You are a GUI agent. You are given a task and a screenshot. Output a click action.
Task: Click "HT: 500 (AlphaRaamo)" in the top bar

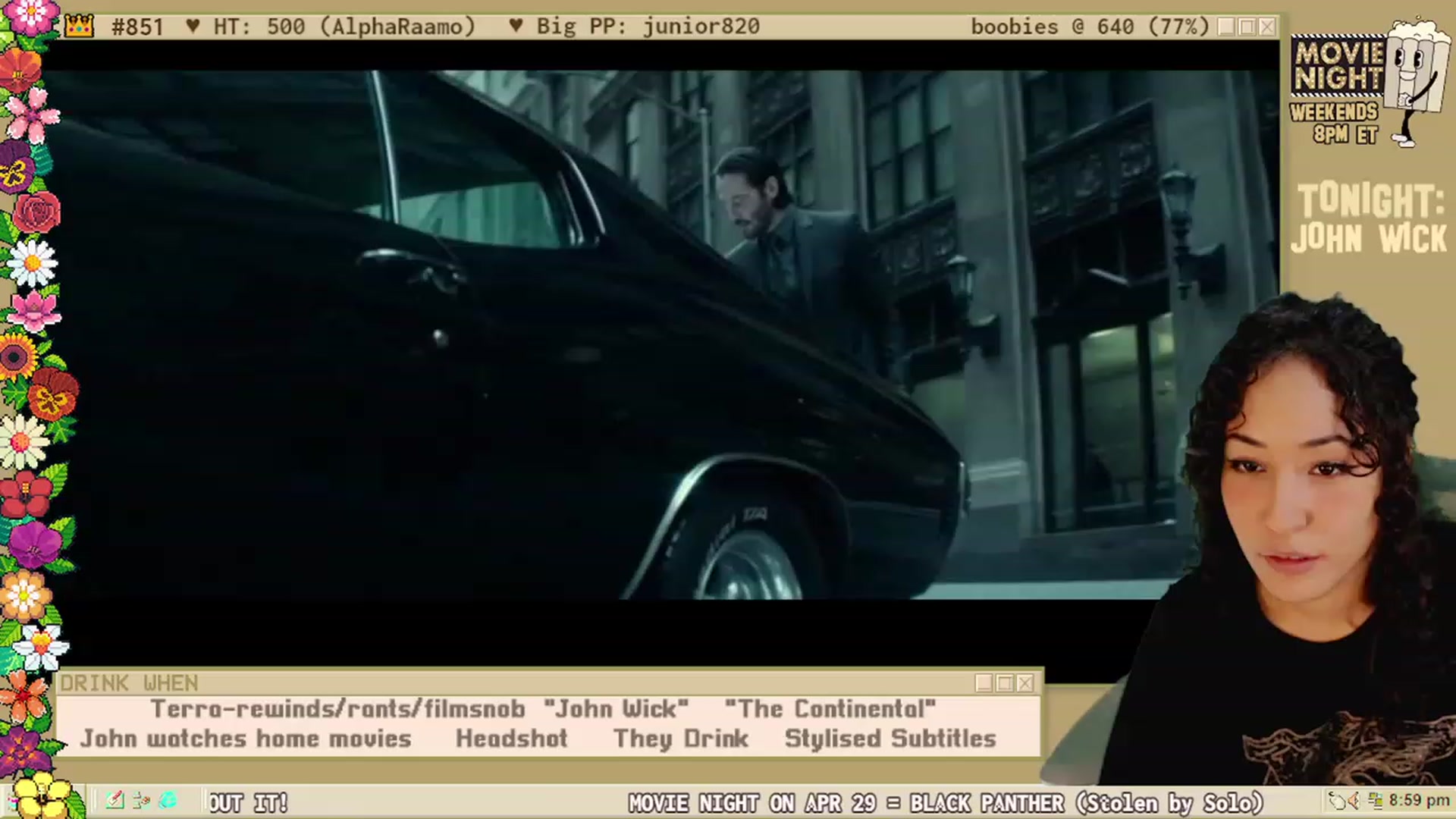344,27
